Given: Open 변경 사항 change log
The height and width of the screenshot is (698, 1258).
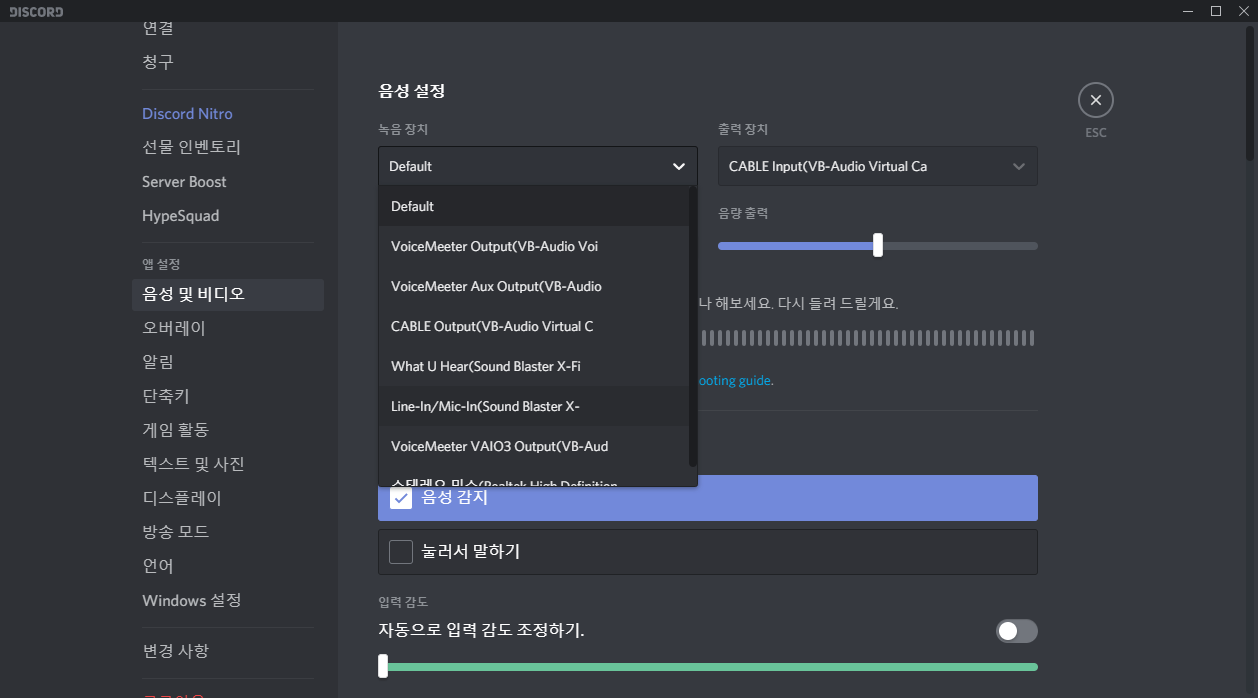Looking at the screenshot, I should tap(175, 651).
